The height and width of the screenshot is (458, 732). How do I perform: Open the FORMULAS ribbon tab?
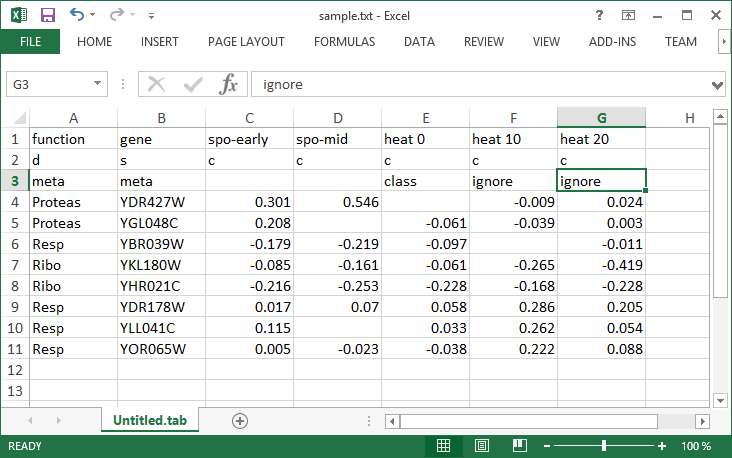point(344,42)
